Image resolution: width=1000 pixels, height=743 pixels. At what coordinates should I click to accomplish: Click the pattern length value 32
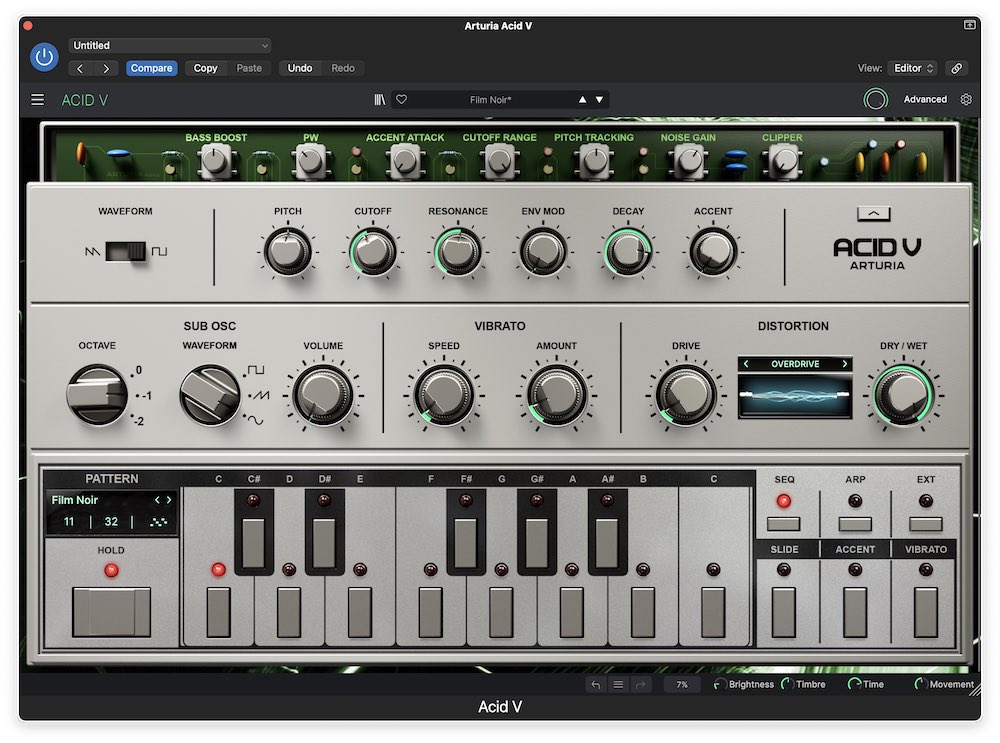tap(111, 522)
